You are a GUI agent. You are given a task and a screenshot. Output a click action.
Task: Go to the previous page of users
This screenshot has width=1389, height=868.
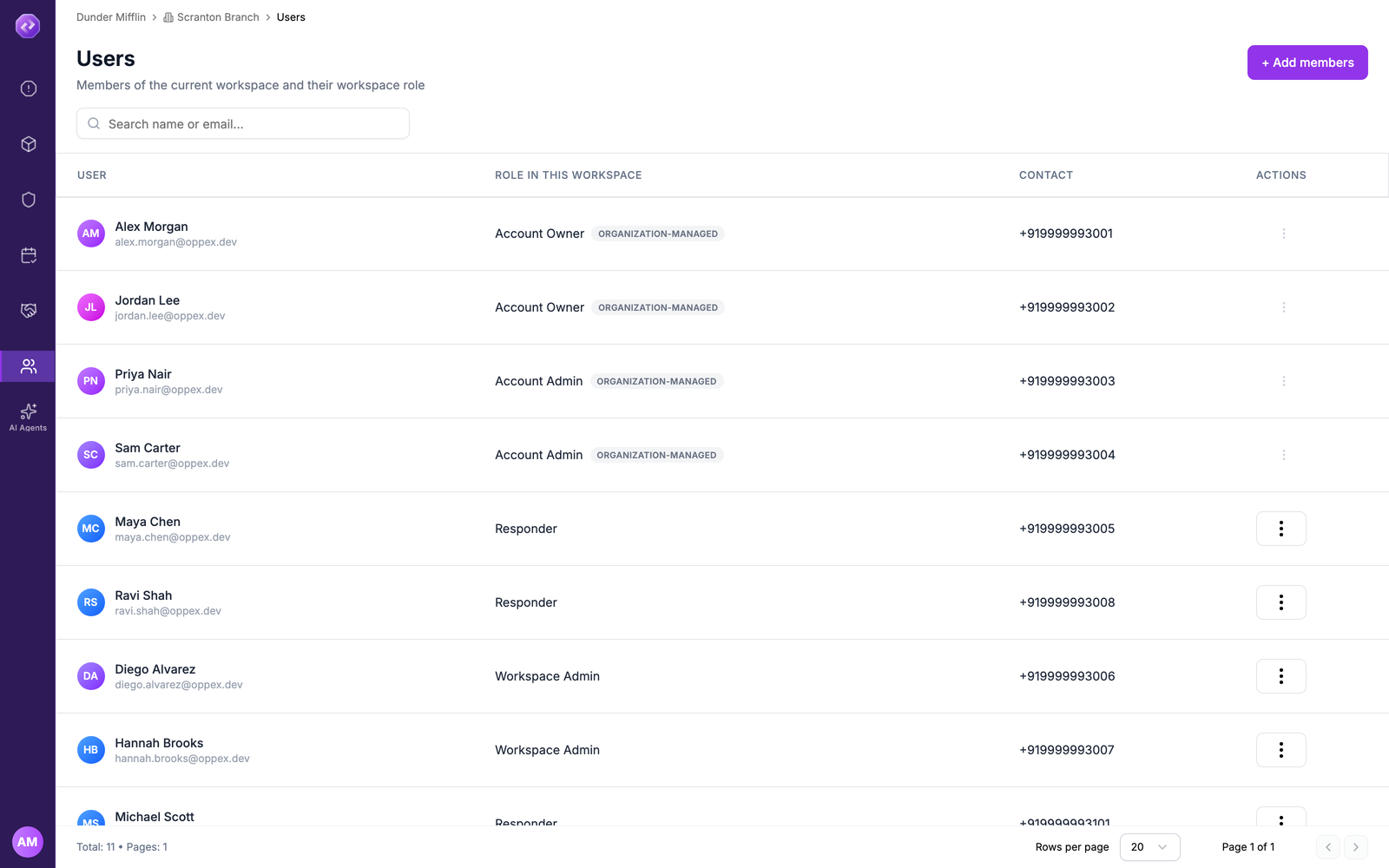1328,847
